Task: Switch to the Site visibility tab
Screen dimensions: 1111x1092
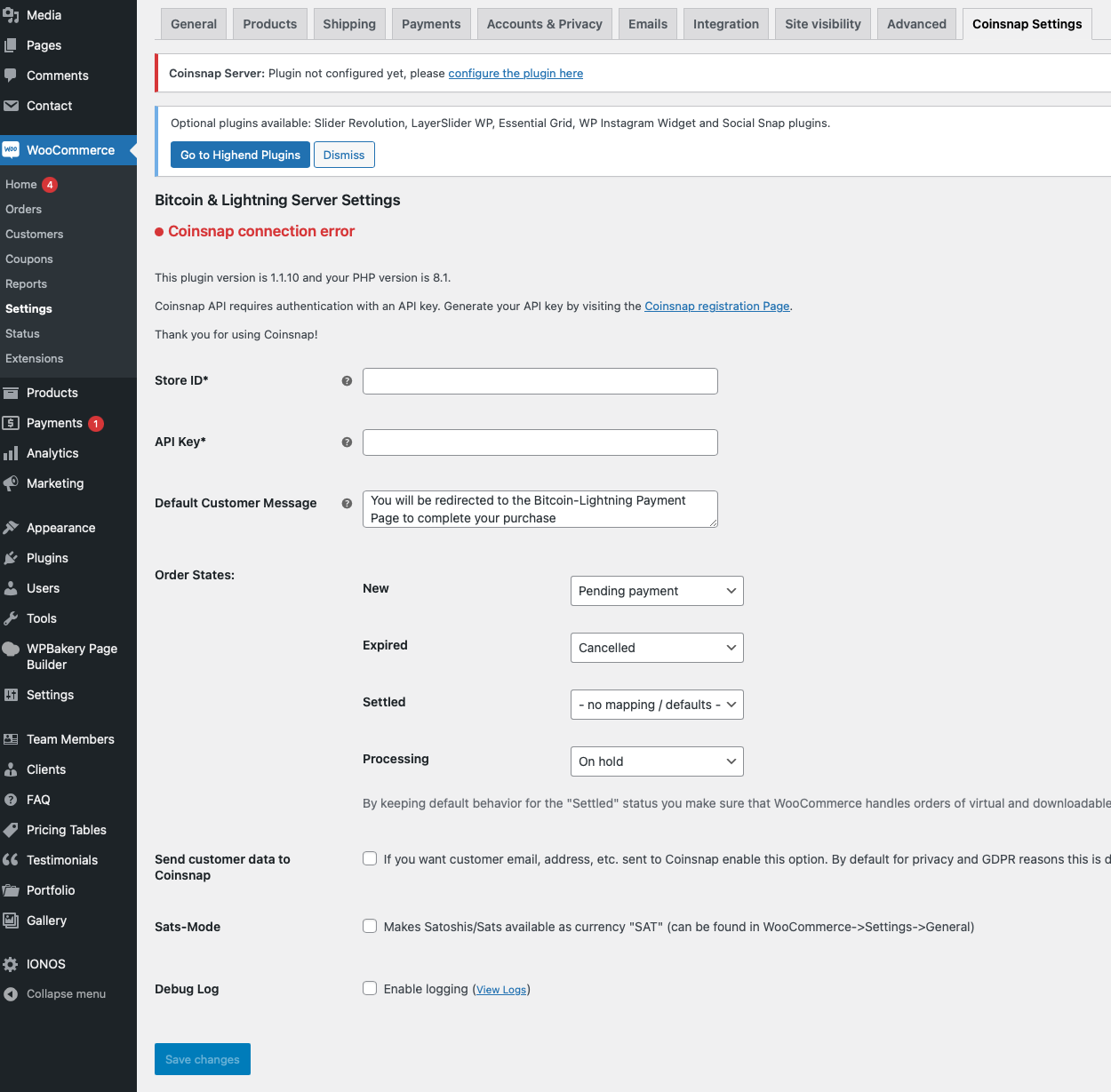Action: [823, 24]
